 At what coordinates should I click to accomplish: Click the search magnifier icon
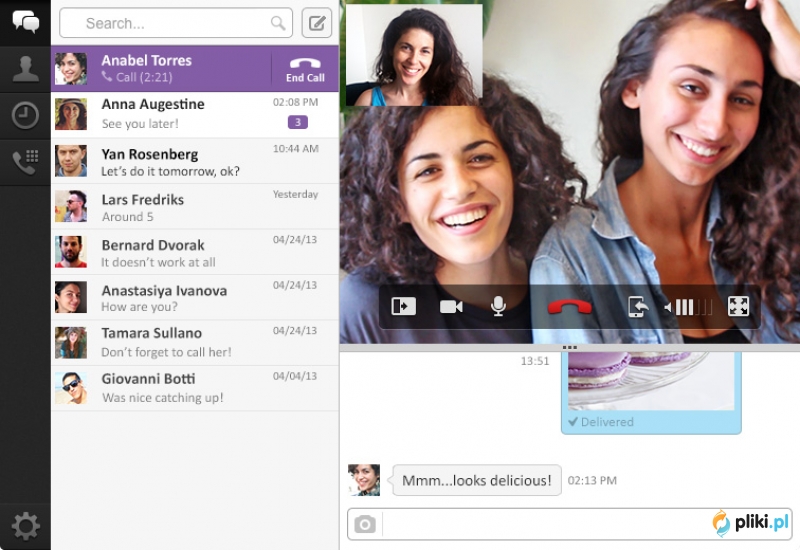278,23
